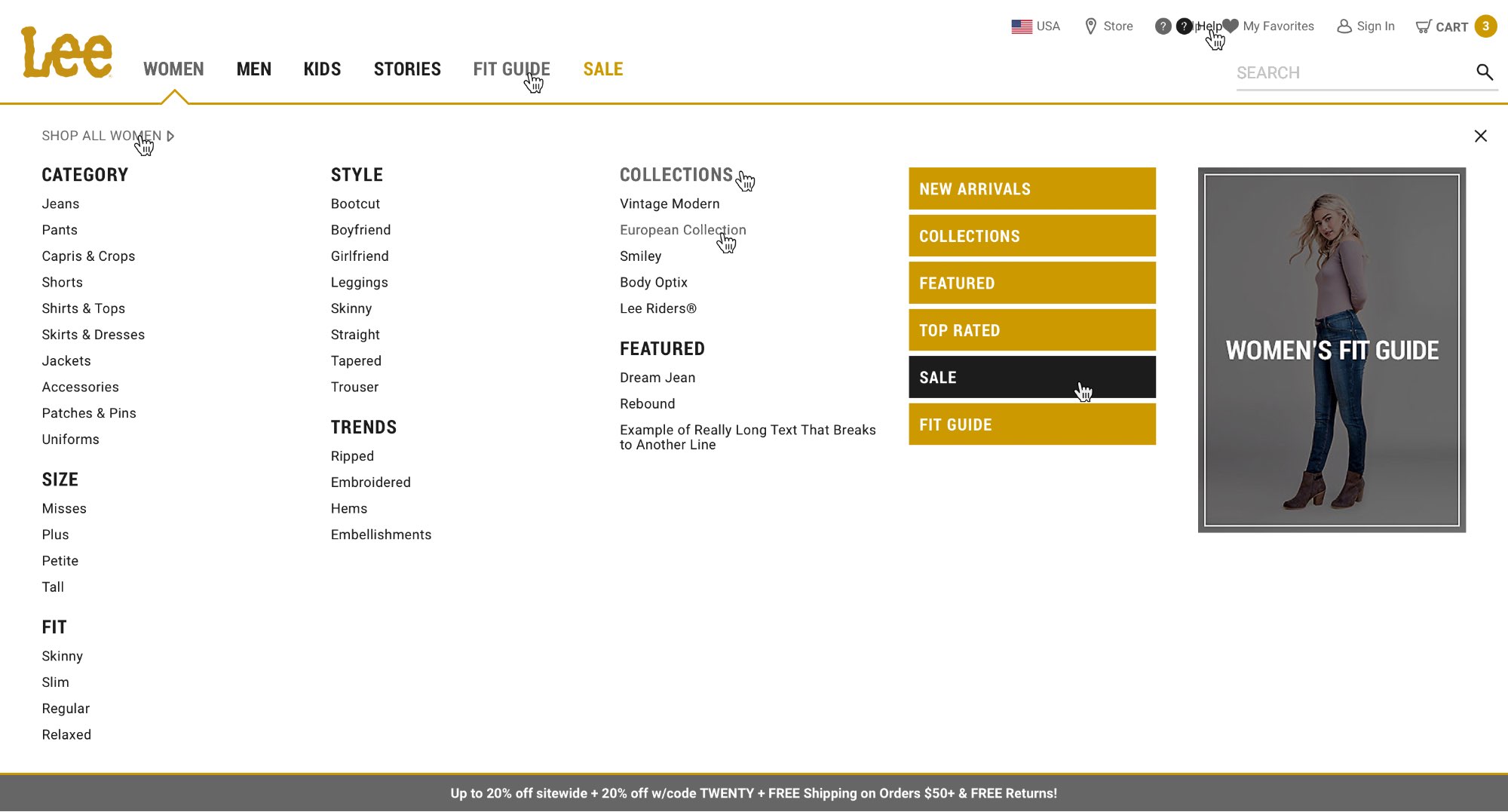
Task: Choose Relaxed under Fit
Action: click(66, 735)
